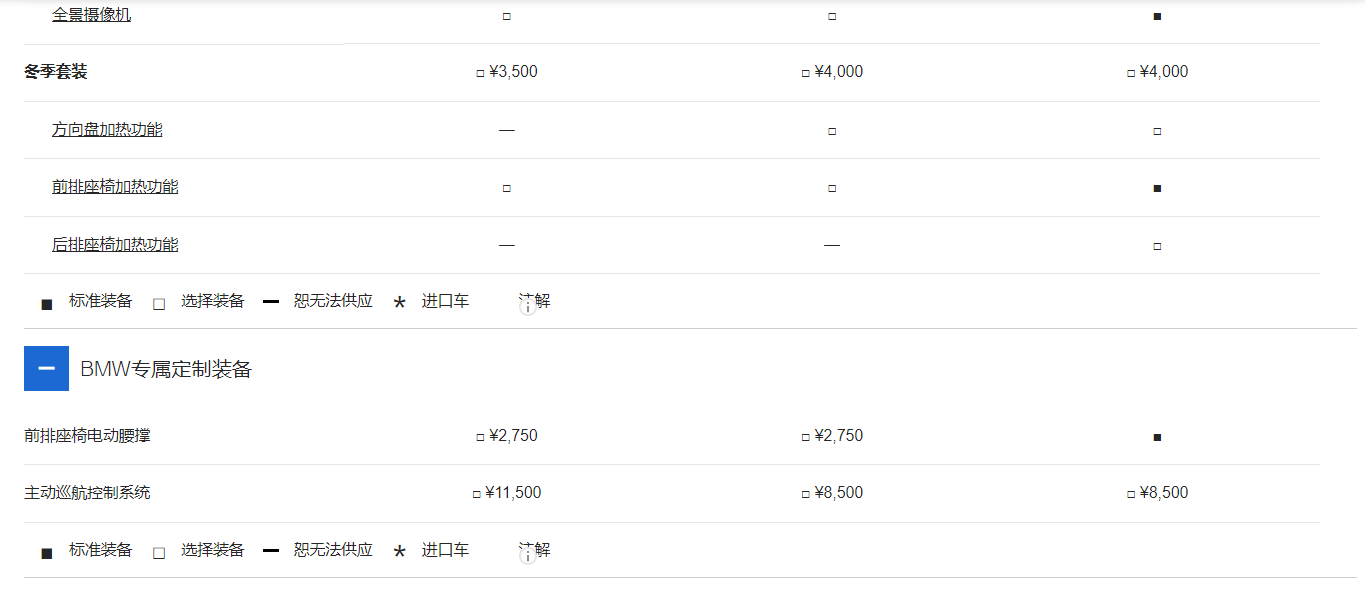The width and height of the screenshot is (1365, 603).
Task: Open the 后排座椅加热功能 link
Action: point(115,244)
